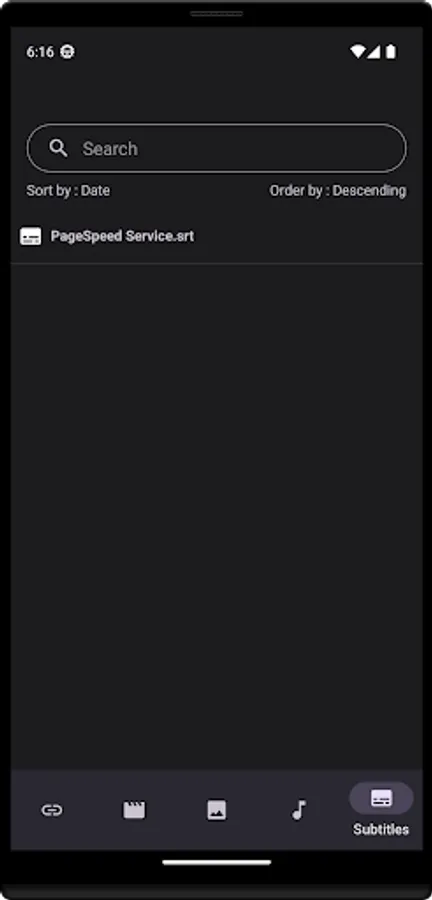Open the PageSpeed Service.srt file entry
The width and height of the screenshot is (432, 900).
click(x=216, y=236)
